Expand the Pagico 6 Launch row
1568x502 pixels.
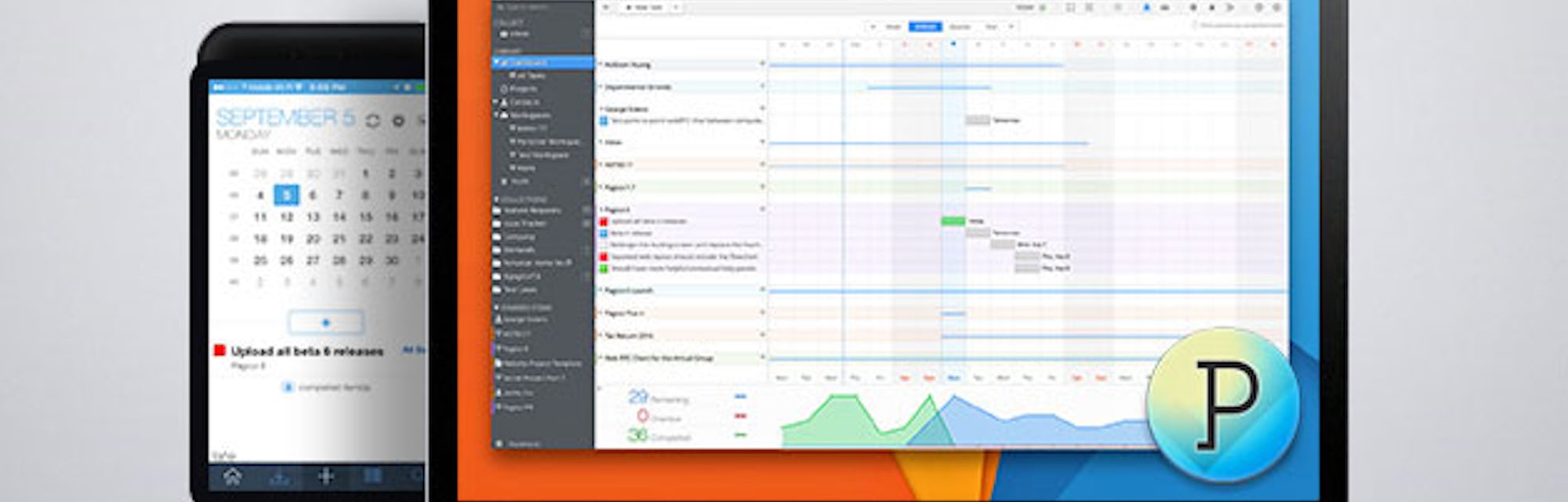601,290
